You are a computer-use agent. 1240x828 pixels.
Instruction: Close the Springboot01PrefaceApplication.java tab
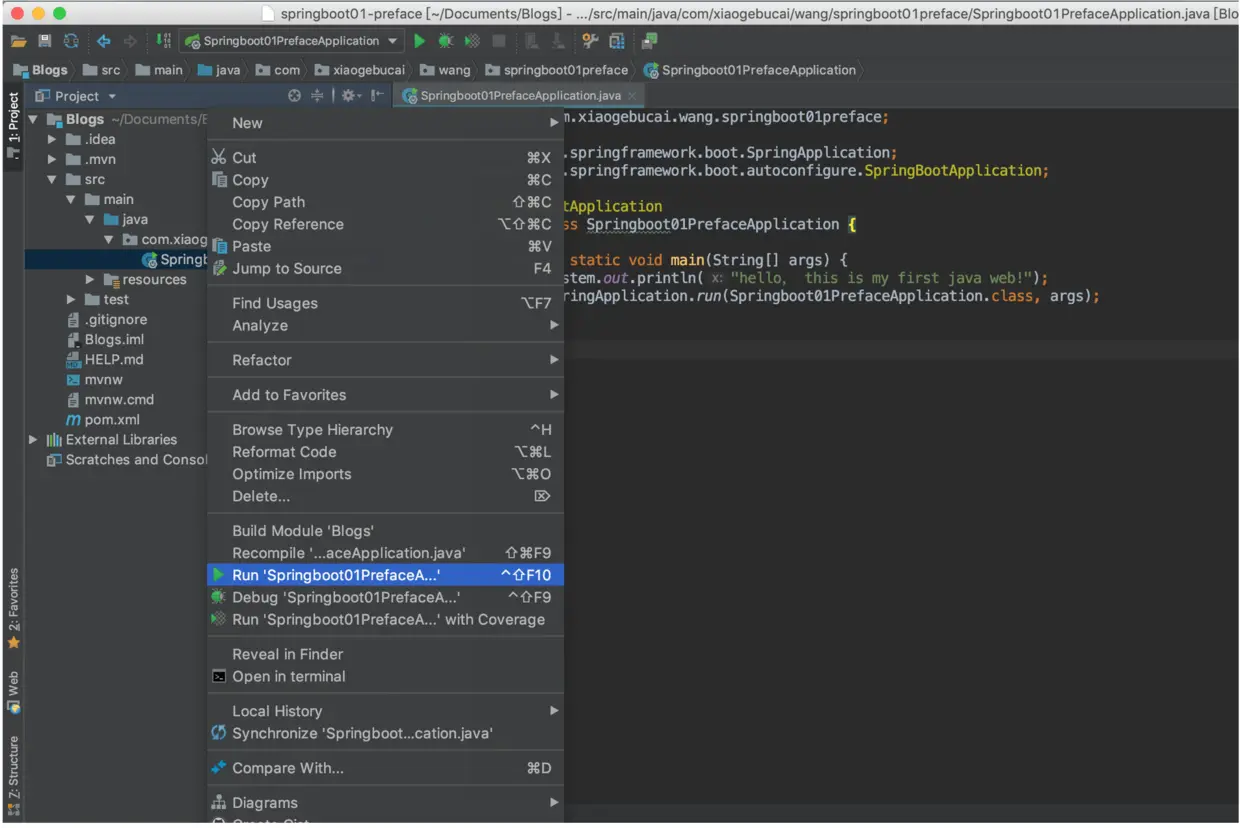click(632, 96)
